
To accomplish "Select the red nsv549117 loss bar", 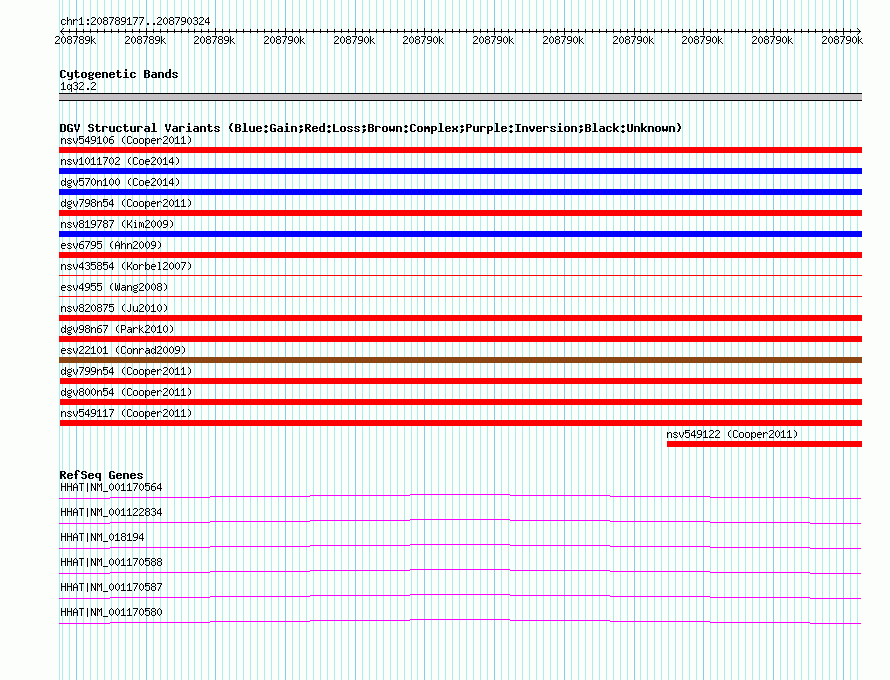I will pos(460,423).
